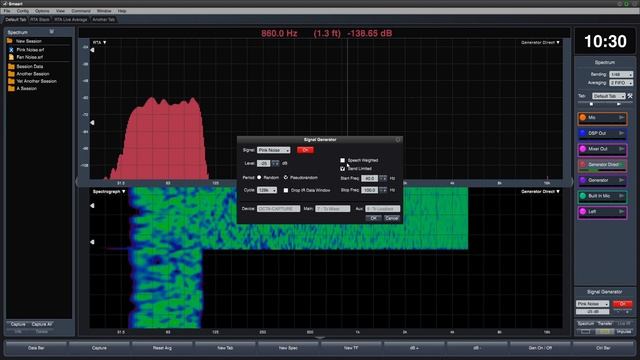Click the red Generator Direct color dot
This screenshot has height=360, width=640.
[x=583, y=164]
